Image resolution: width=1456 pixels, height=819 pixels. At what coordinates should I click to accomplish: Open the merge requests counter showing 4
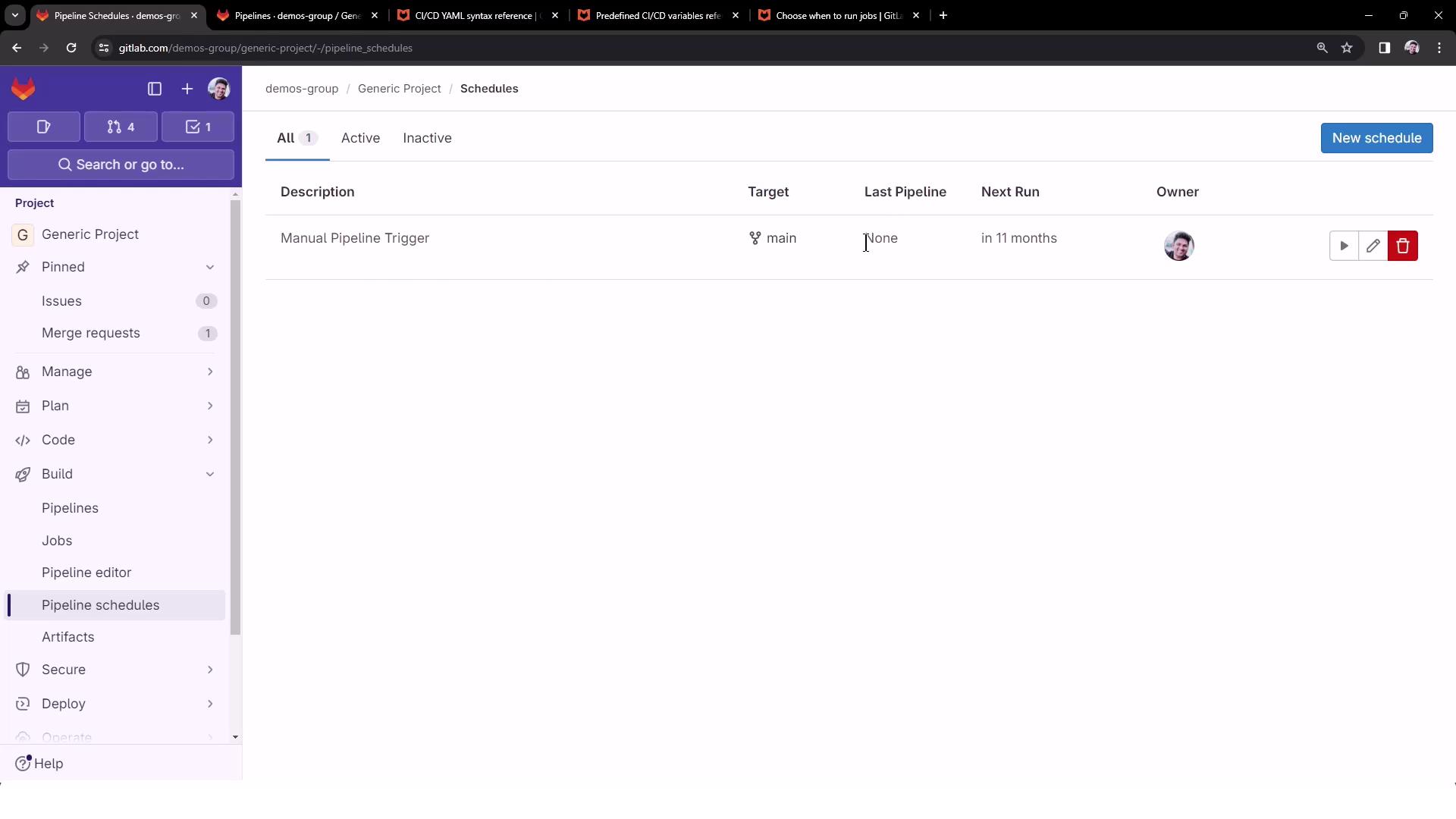[x=121, y=127]
